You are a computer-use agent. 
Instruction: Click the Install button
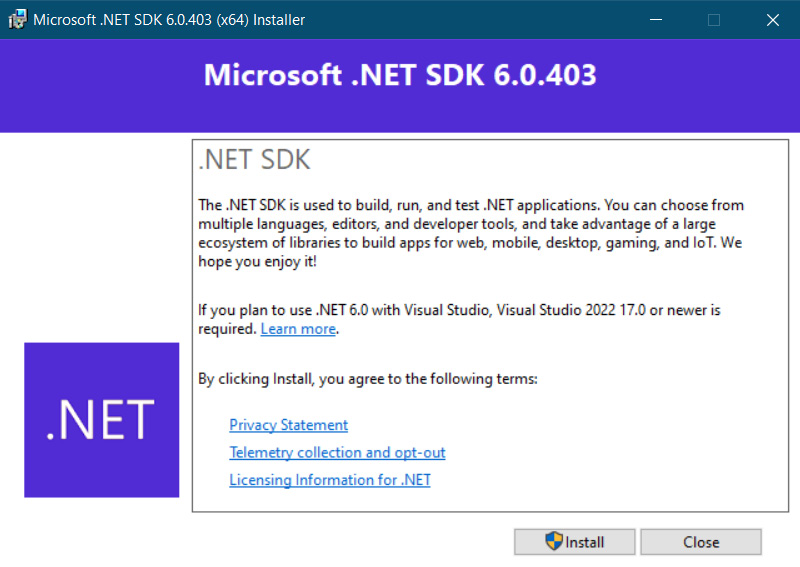[574, 542]
